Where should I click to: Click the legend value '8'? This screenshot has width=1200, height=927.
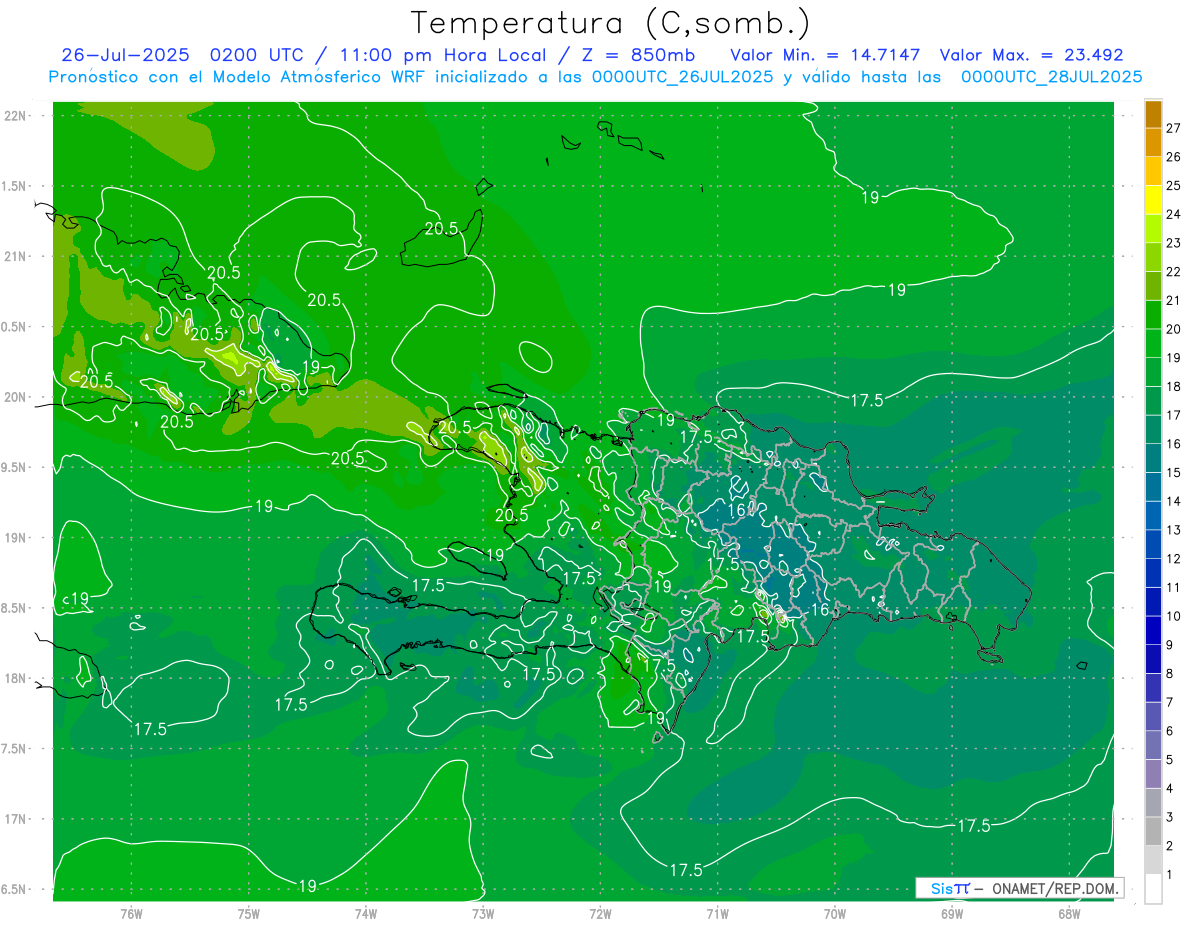pos(1170,673)
